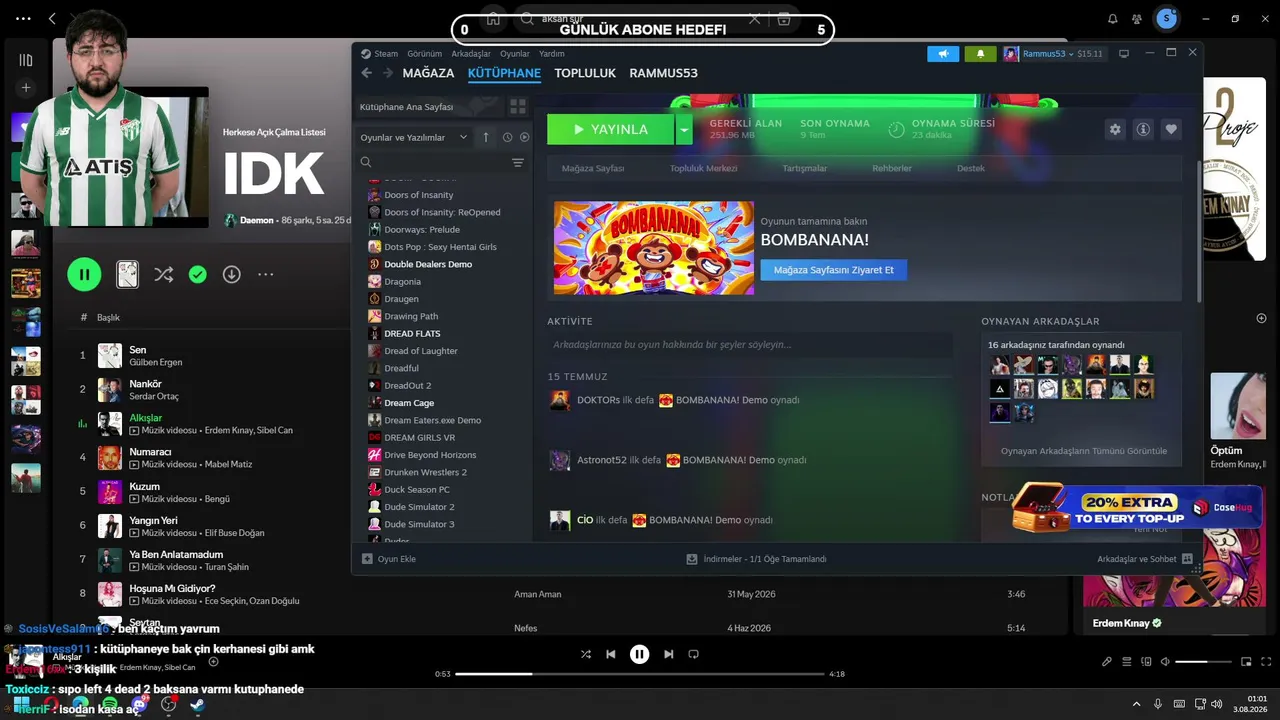Show ready-to-play games icon in Steam library

tap(524, 137)
